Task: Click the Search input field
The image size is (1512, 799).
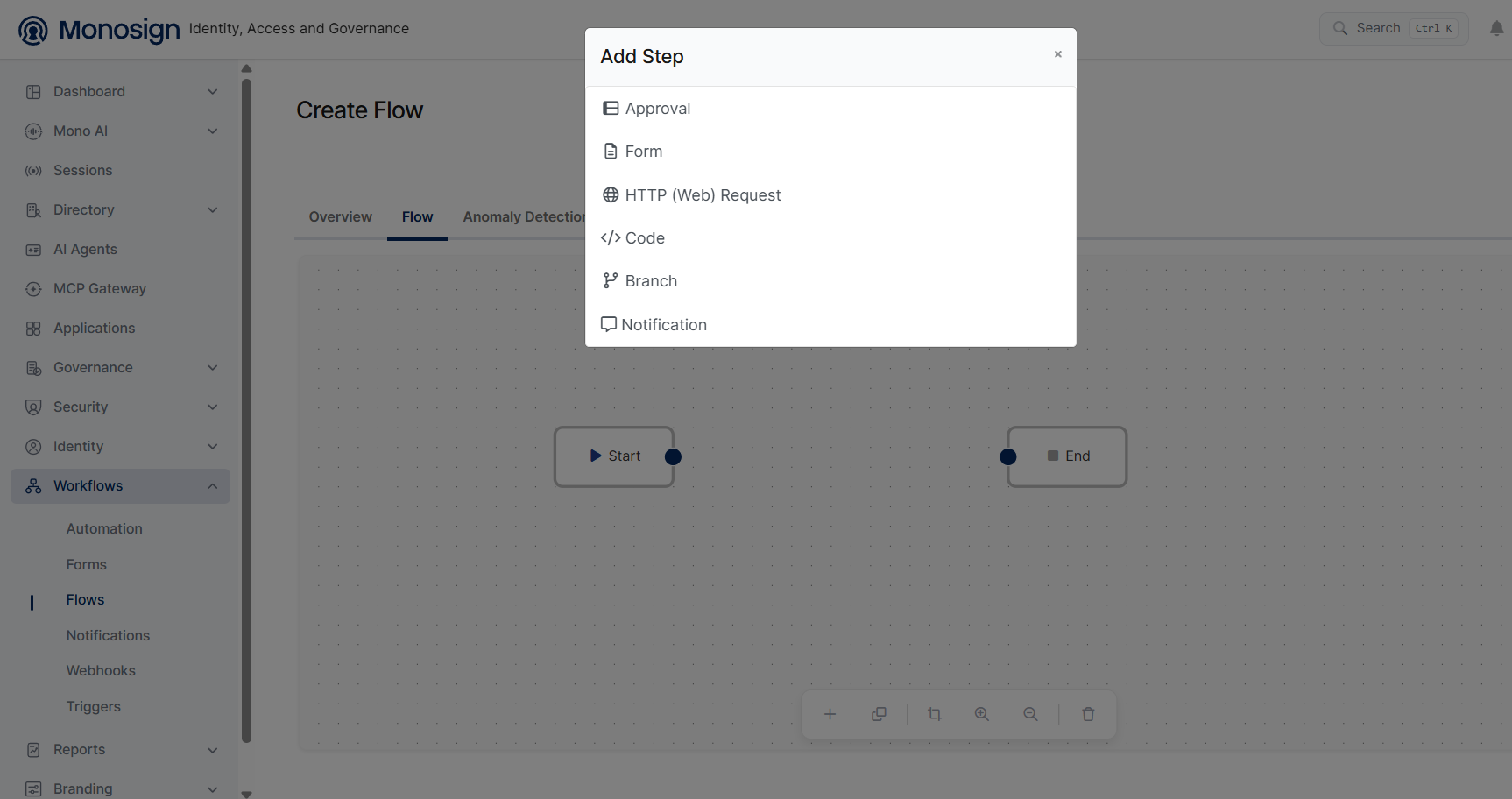Action: tap(1394, 28)
